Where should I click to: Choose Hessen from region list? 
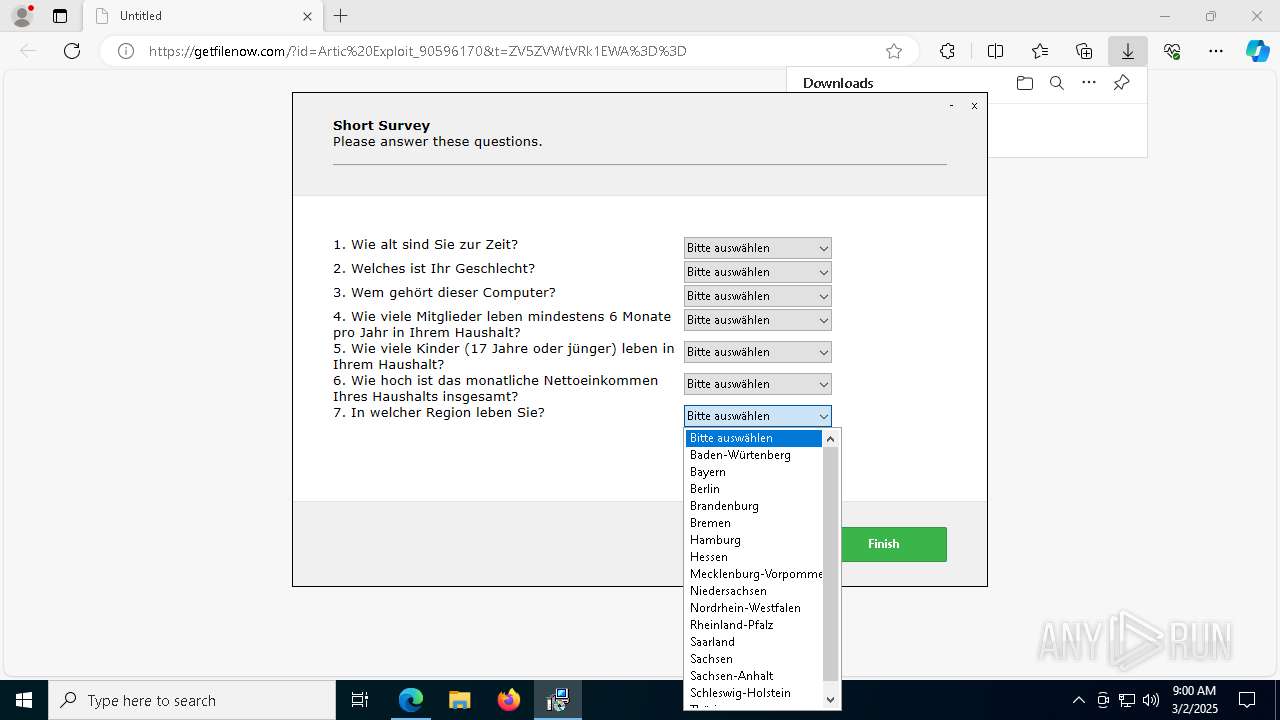point(754,557)
